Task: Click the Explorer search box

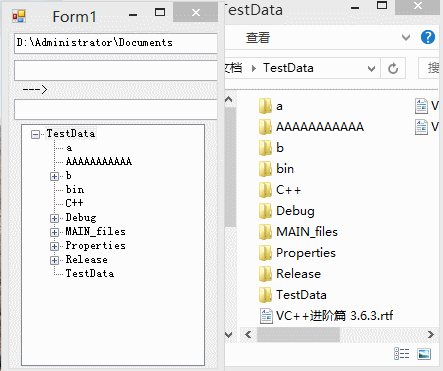Action: pos(429,68)
